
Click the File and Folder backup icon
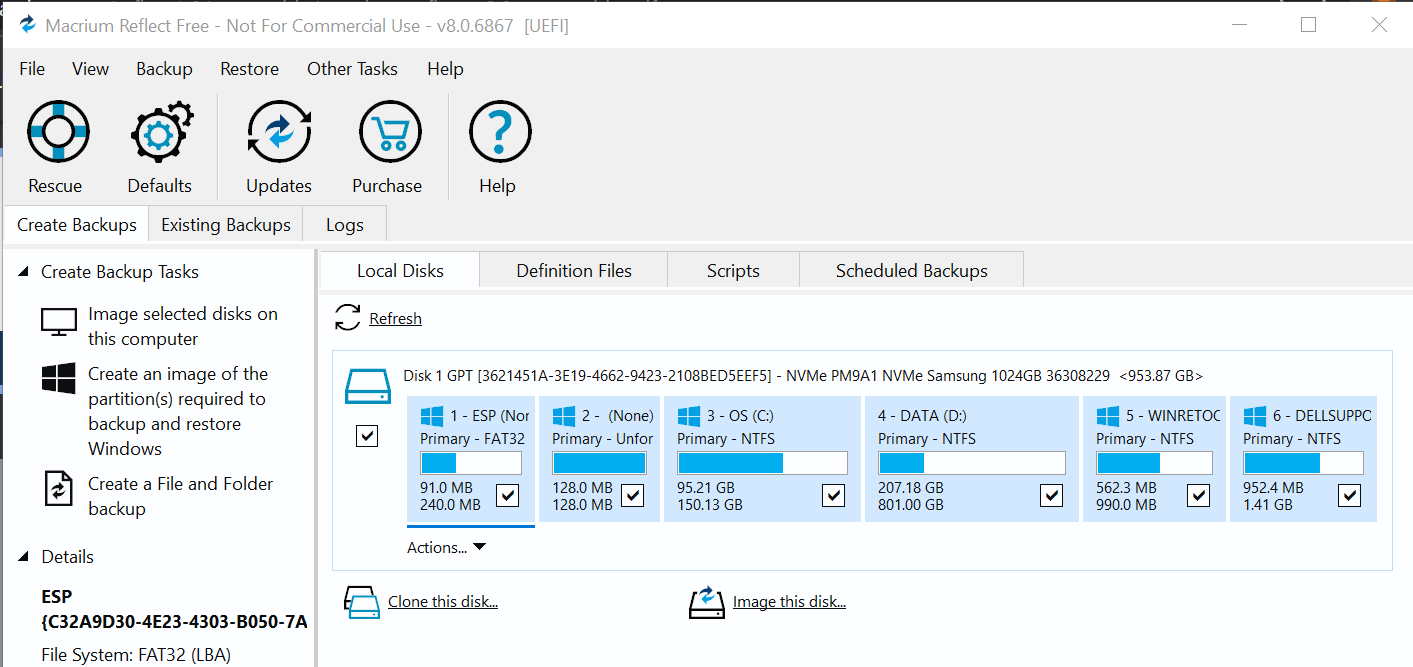59,488
